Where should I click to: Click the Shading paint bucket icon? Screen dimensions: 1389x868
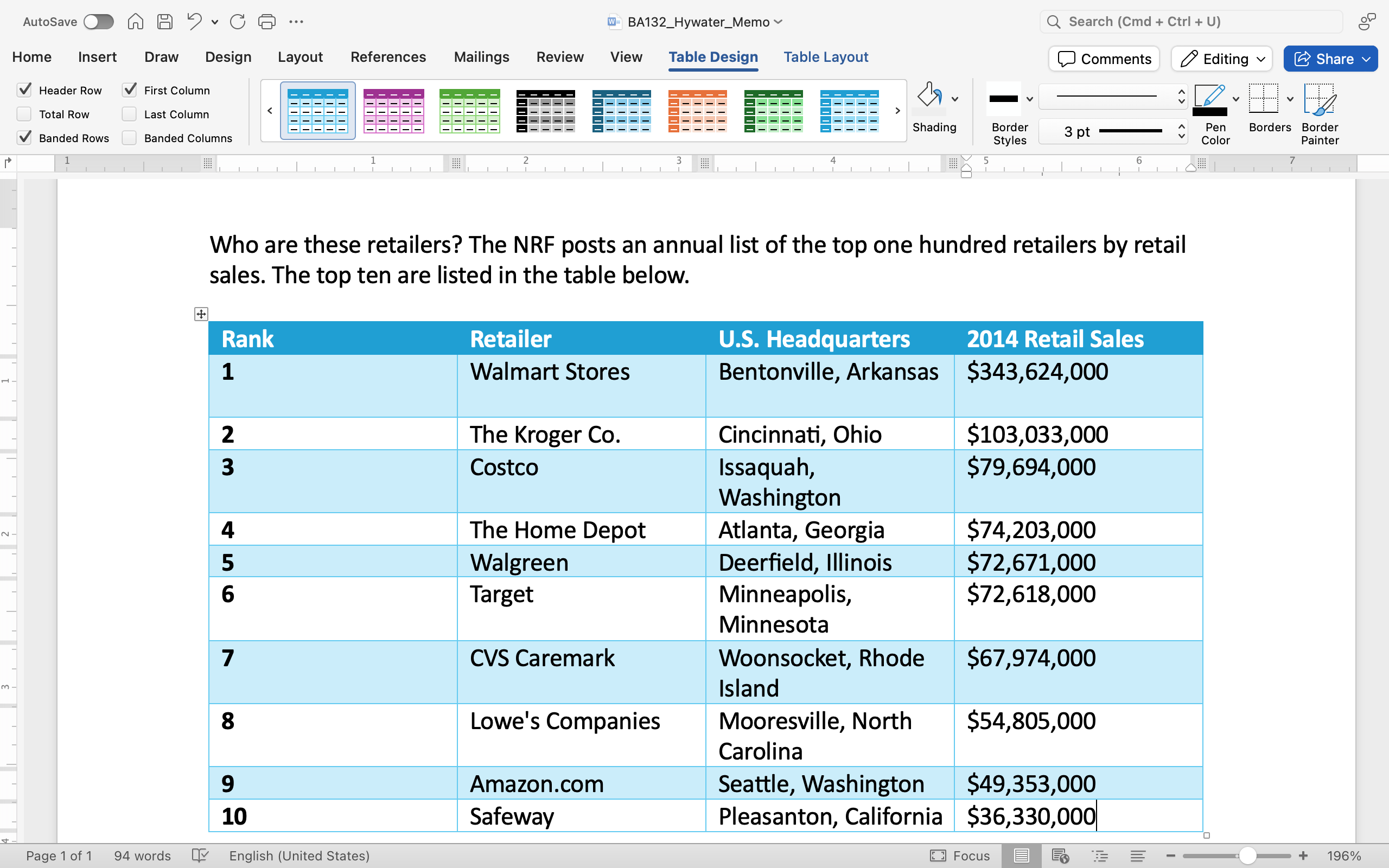(x=929, y=95)
